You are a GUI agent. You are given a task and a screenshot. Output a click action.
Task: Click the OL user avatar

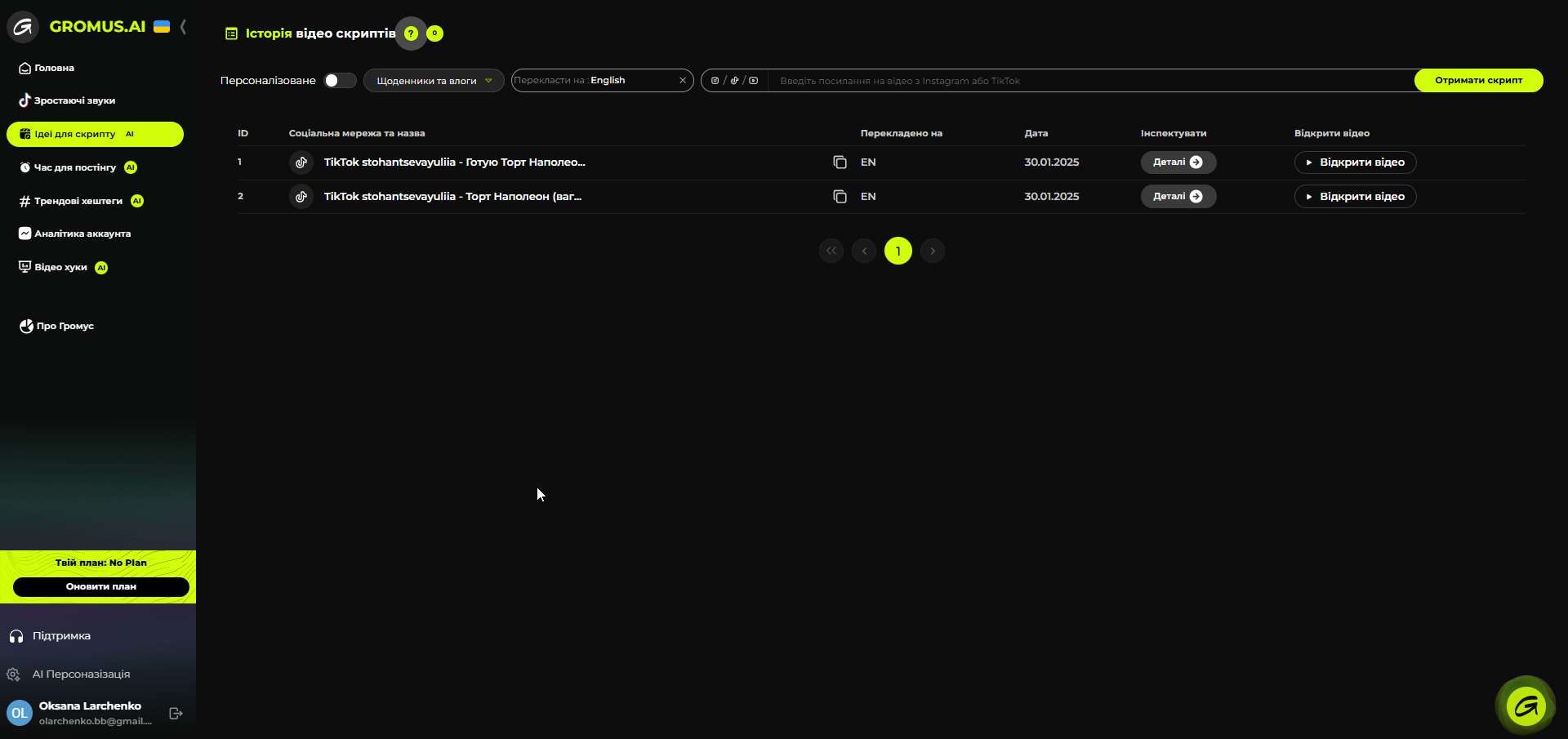(20, 713)
